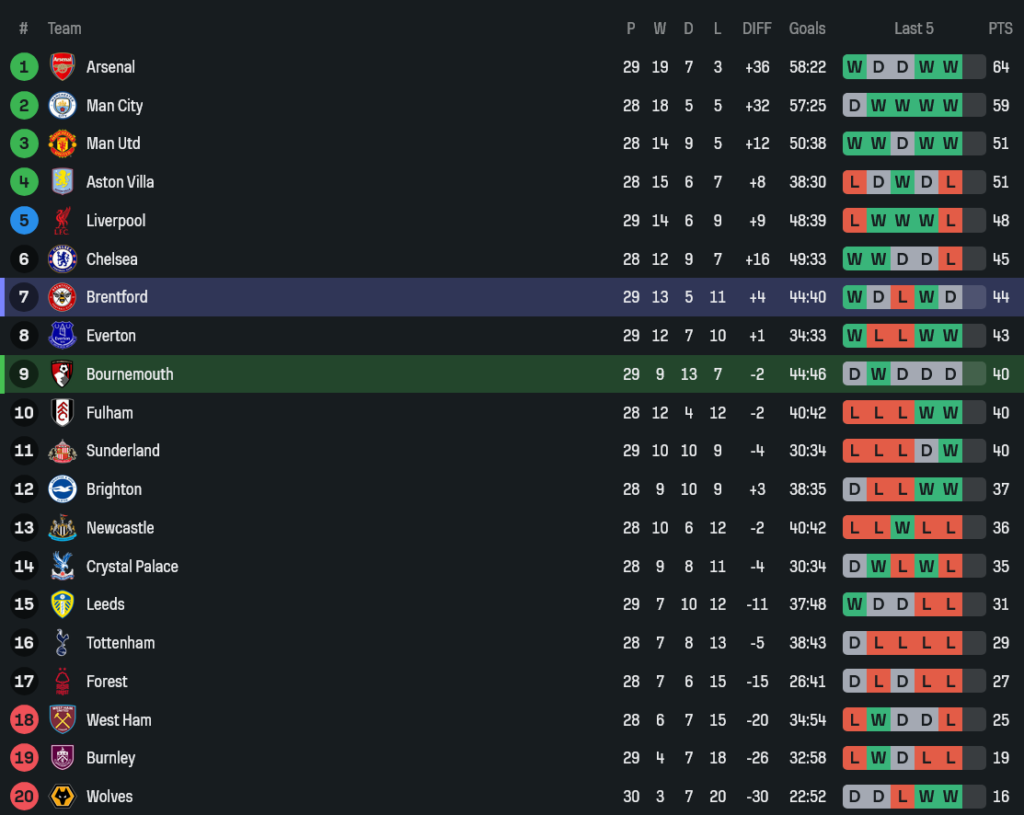The image size is (1024, 815).
Task: Click the Tottenham club crest
Action: click(62, 643)
